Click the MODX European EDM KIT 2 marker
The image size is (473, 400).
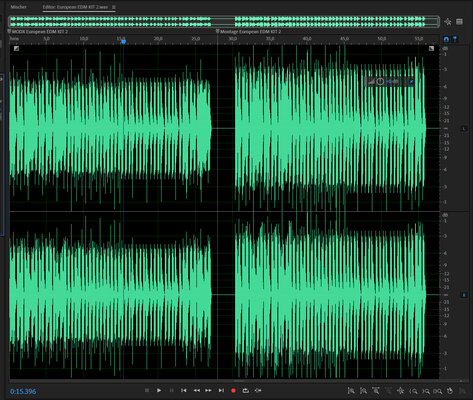pos(39,32)
